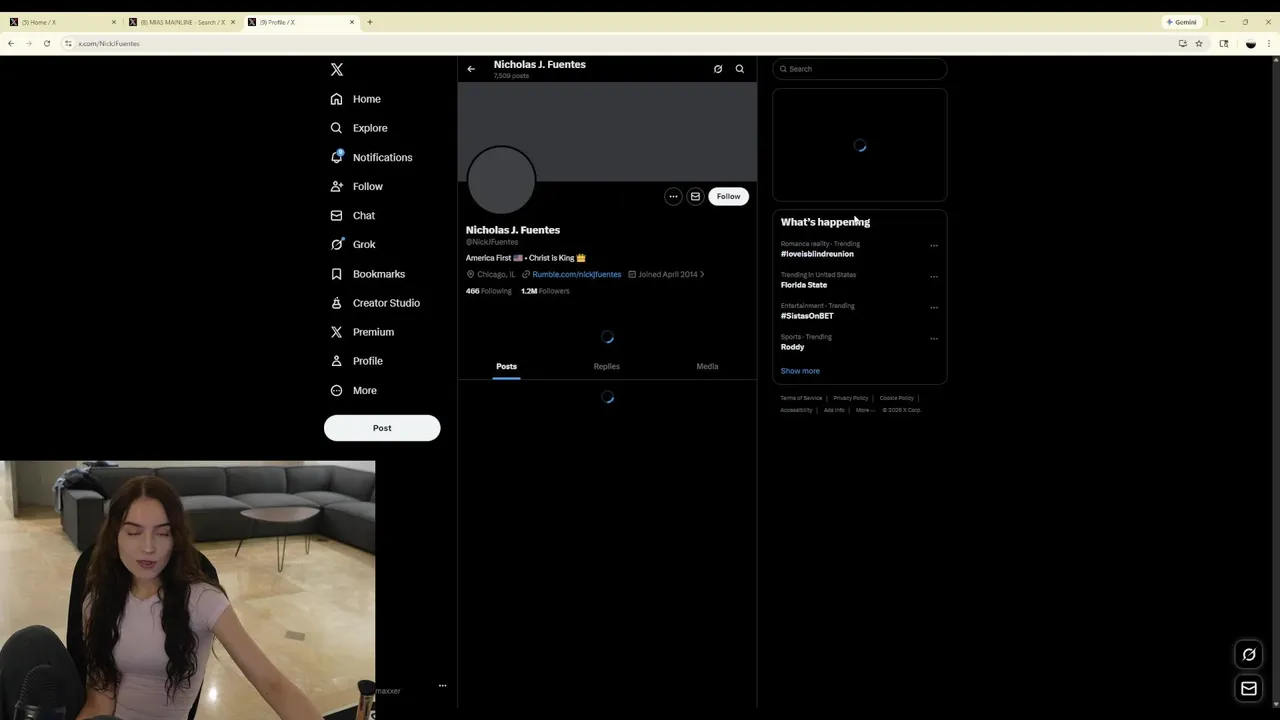Open options for #loveisblindreunion trend
The height and width of the screenshot is (720, 1280).
pos(934,246)
